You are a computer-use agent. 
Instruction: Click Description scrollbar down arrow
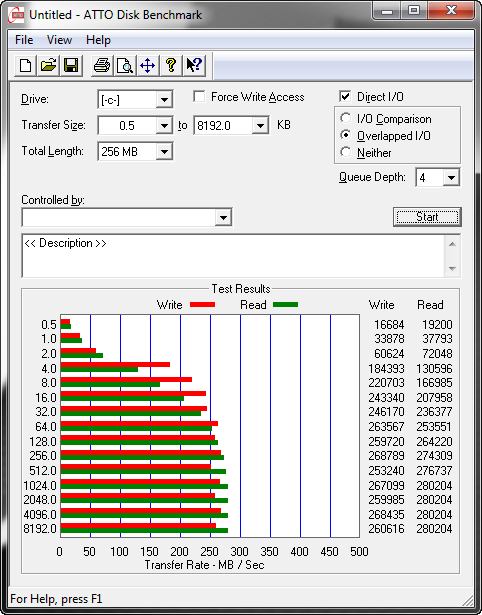(x=452, y=269)
